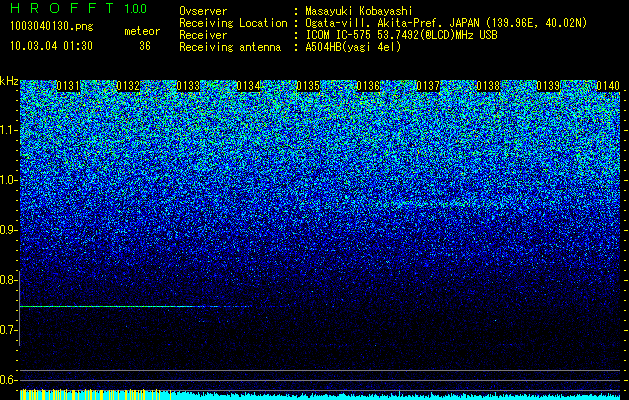Click the 0.8 kHz axis label
Viewport: 629px width, 400px height.
click(8, 280)
